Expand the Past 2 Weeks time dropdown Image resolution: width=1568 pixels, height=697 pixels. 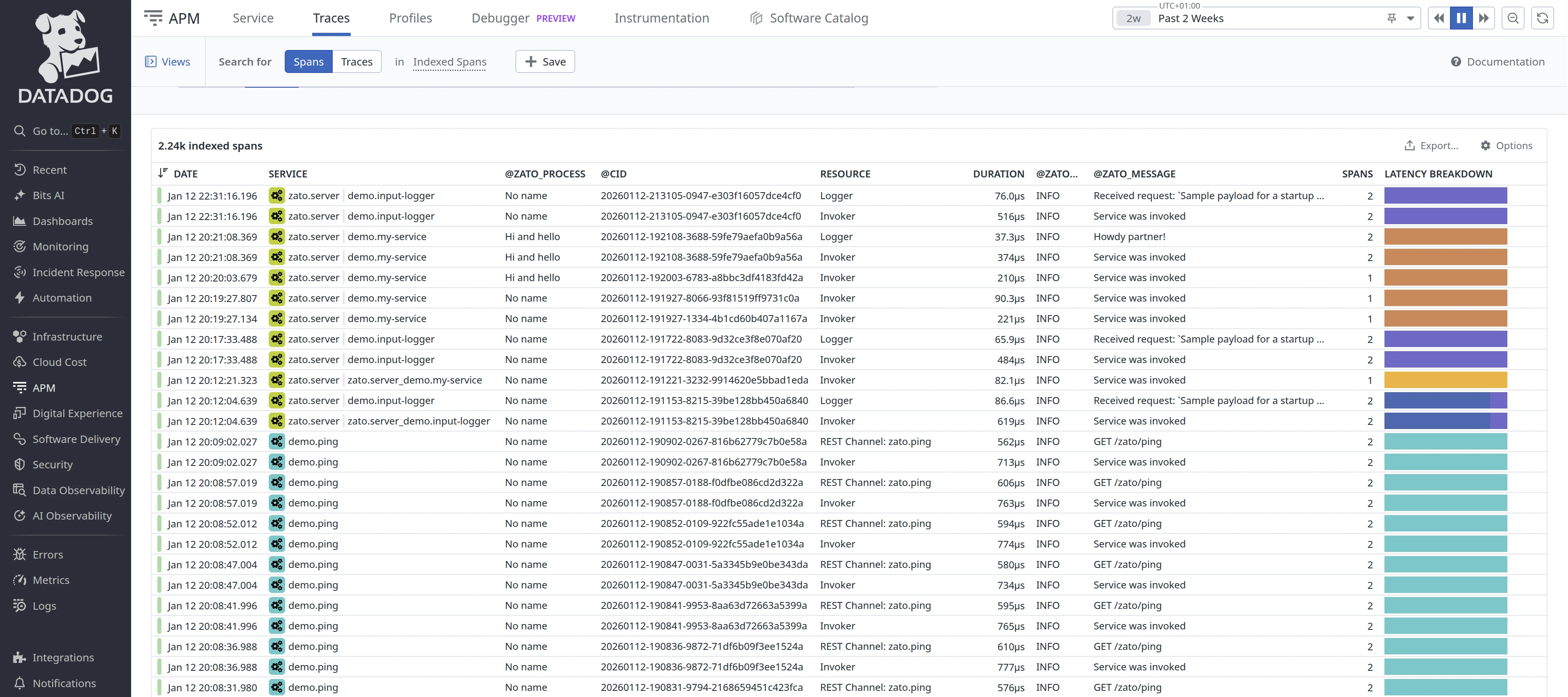coord(1410,18)
